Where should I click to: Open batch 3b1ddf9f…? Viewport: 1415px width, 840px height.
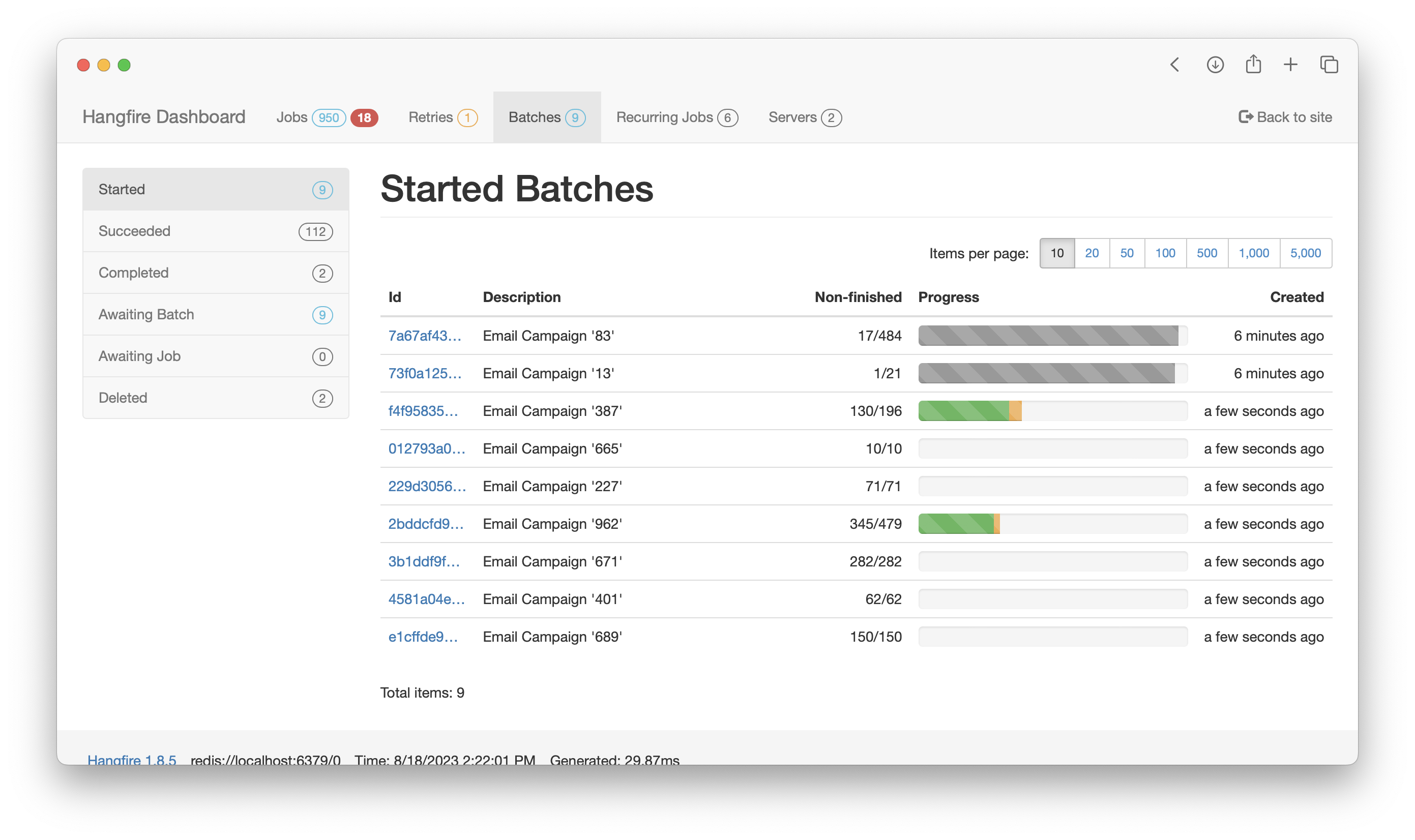(x=424, y=561)
